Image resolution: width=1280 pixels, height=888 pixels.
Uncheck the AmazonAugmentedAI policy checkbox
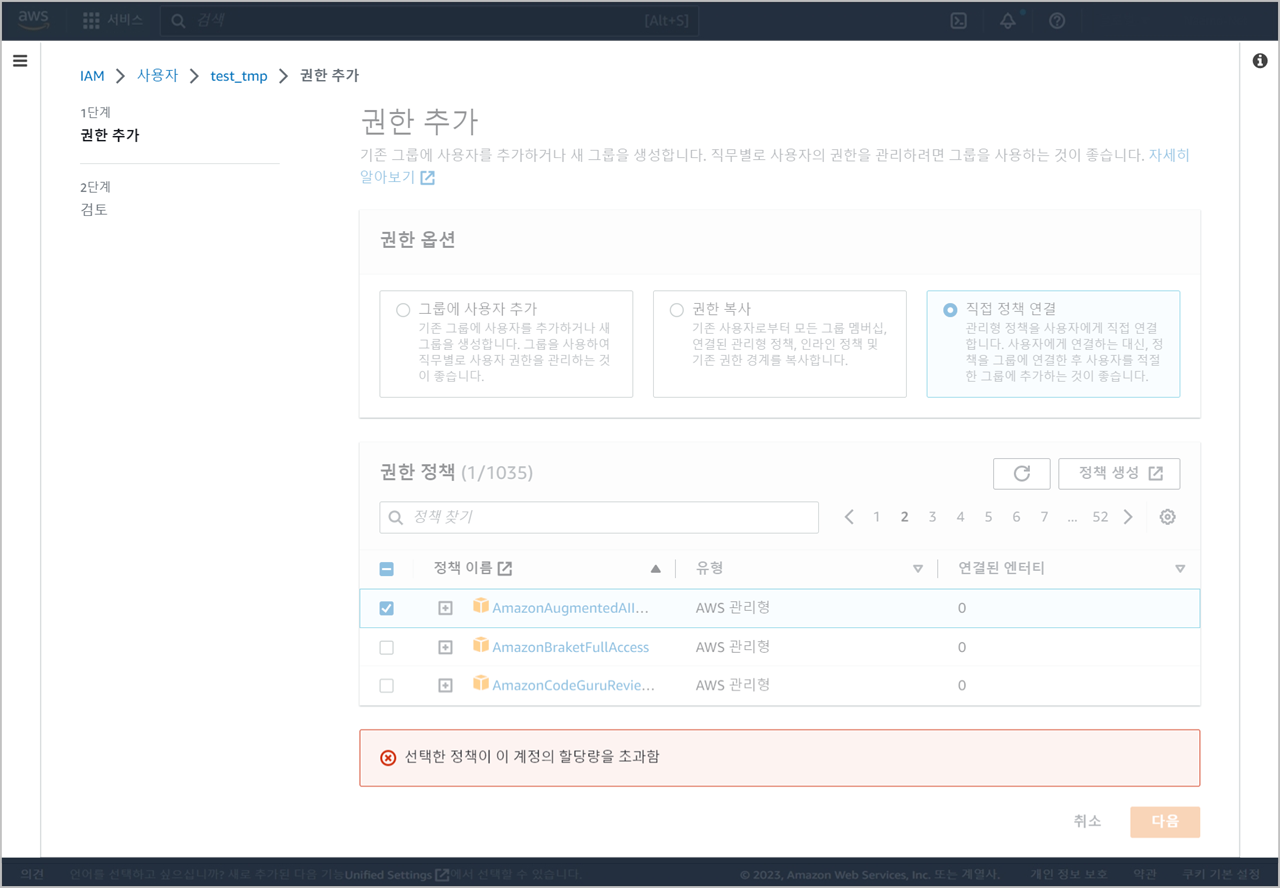click(x=387, y=608)
